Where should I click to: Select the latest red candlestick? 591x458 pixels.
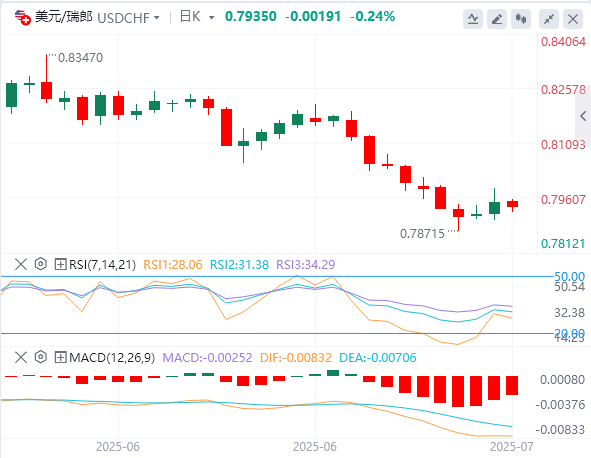tap(512, 205)
